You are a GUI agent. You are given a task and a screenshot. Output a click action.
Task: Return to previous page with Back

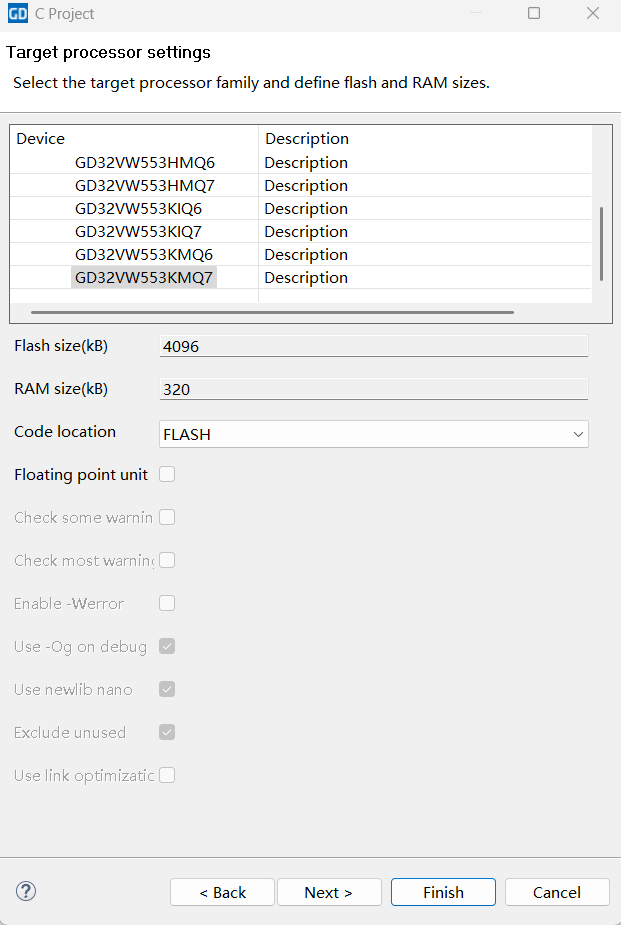click(222, 892)
